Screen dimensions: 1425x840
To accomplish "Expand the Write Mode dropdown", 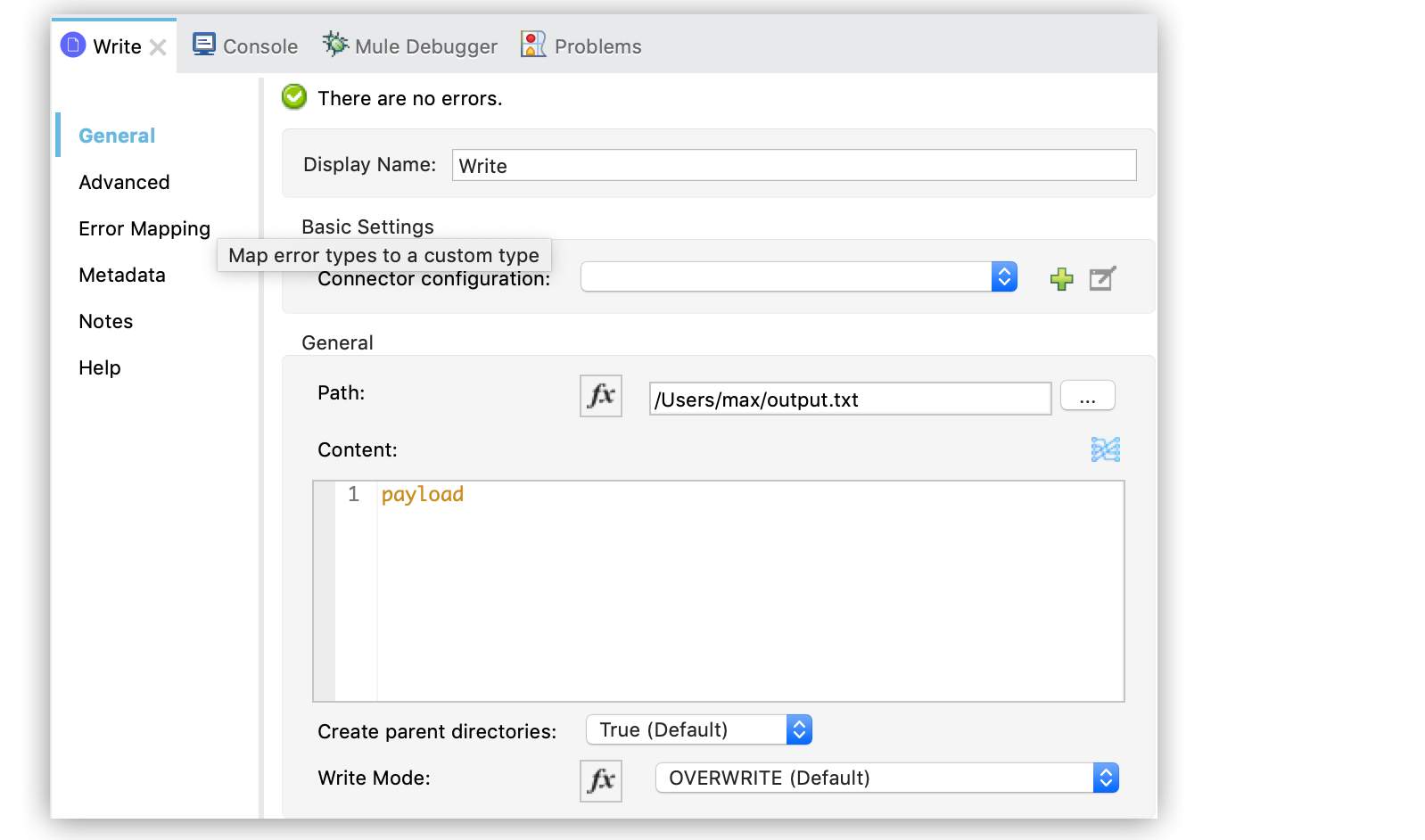I will click(x=1105, y=778).
